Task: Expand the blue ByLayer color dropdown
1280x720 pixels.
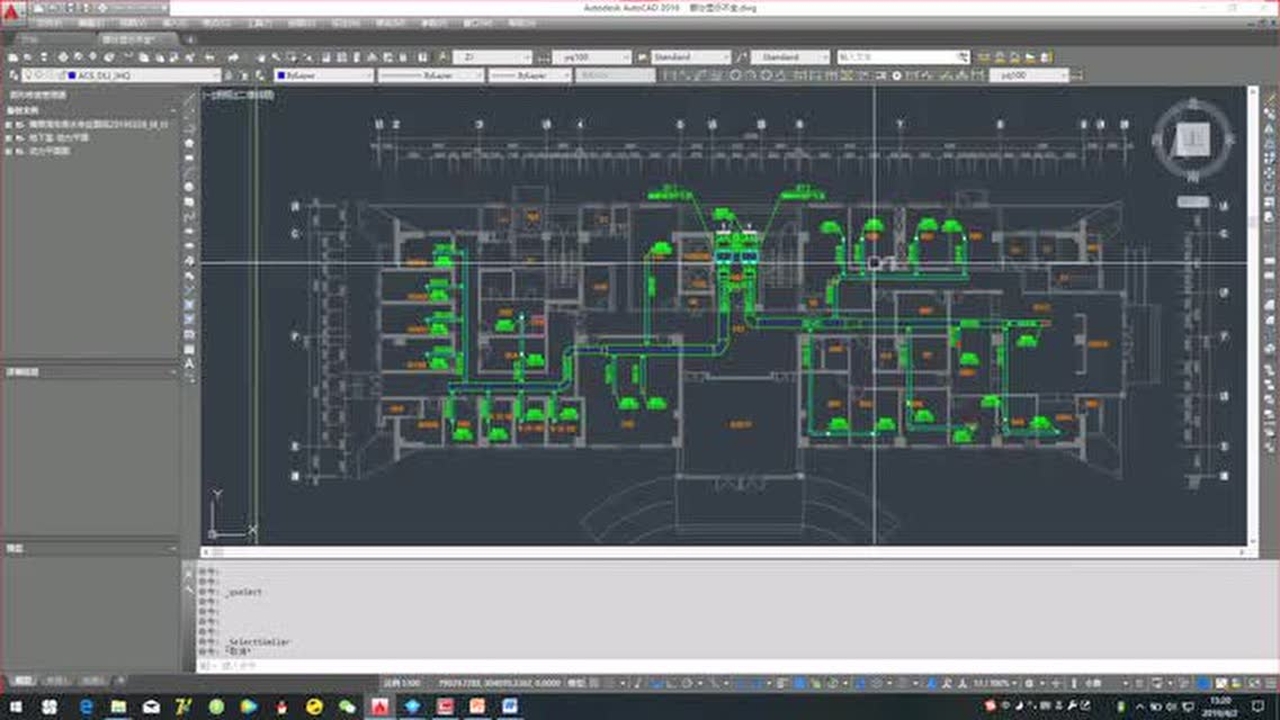Action: [324, 75]
